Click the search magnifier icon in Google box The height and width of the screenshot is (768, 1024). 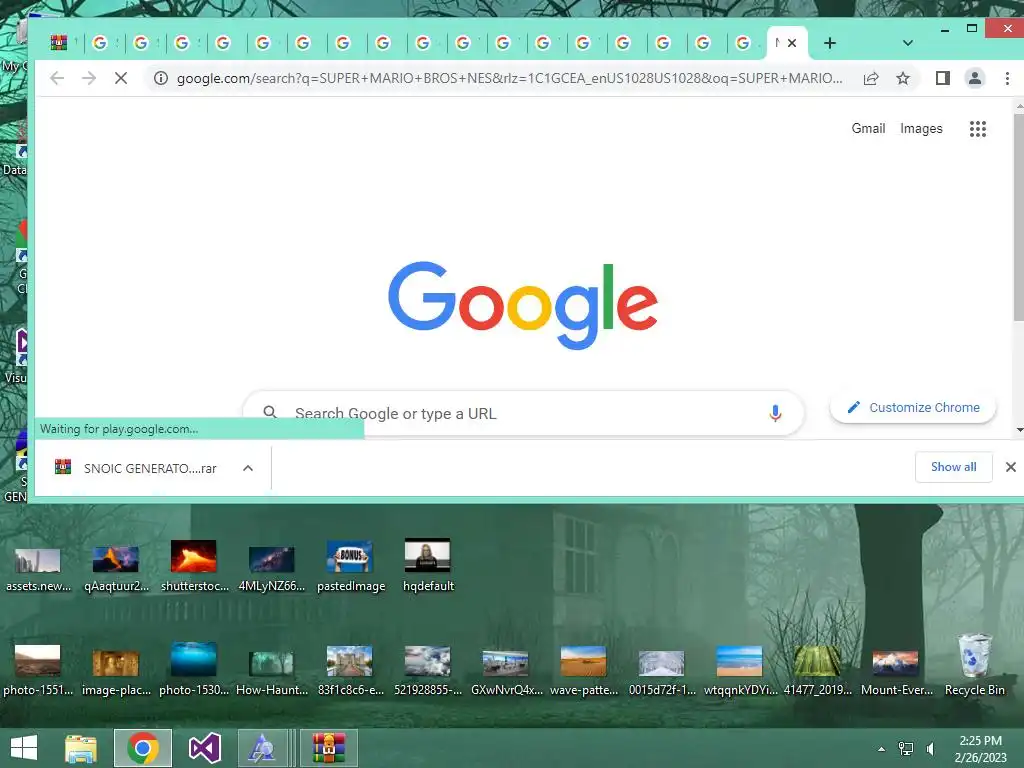tap(270, 412)
